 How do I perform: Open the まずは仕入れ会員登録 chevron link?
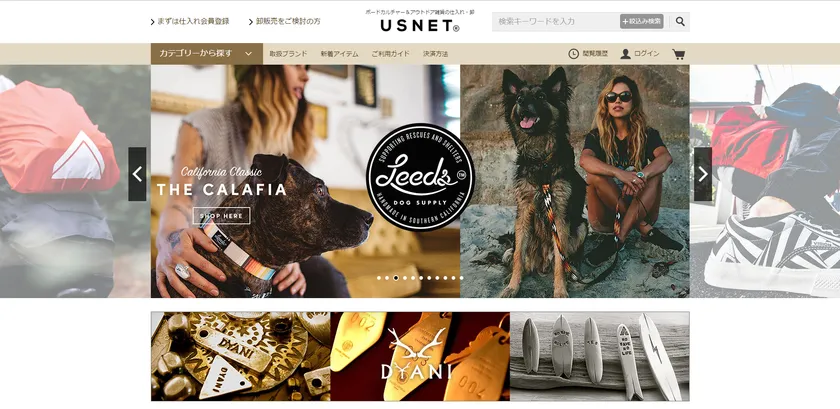tap(190, 21)
